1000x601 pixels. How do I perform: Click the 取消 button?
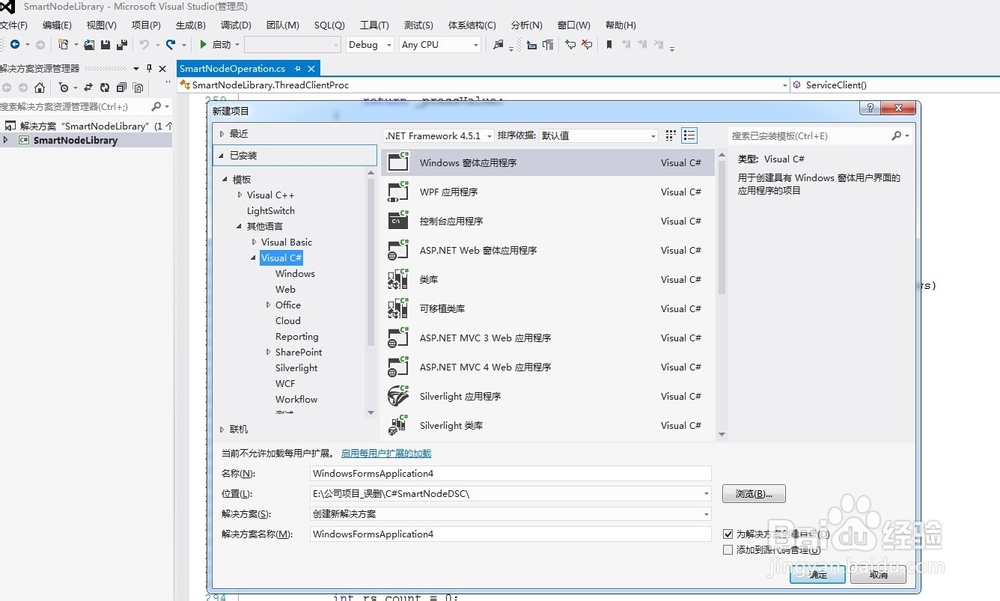click(x=878, y=575)
